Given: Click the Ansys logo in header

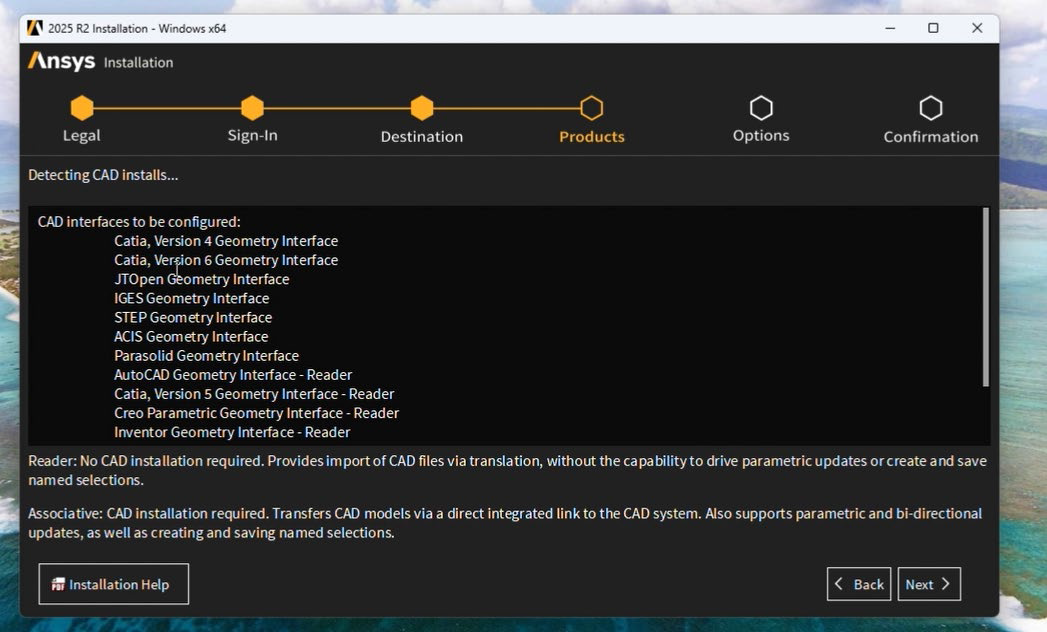Looking at the screenshot, I should tap(62, 62).
